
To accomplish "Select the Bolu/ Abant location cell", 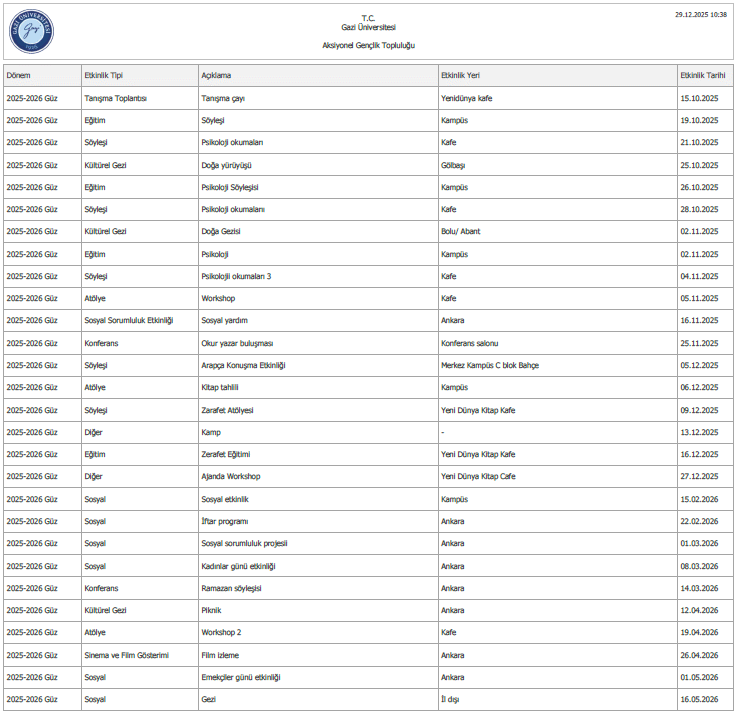I will tap(460, 231).
